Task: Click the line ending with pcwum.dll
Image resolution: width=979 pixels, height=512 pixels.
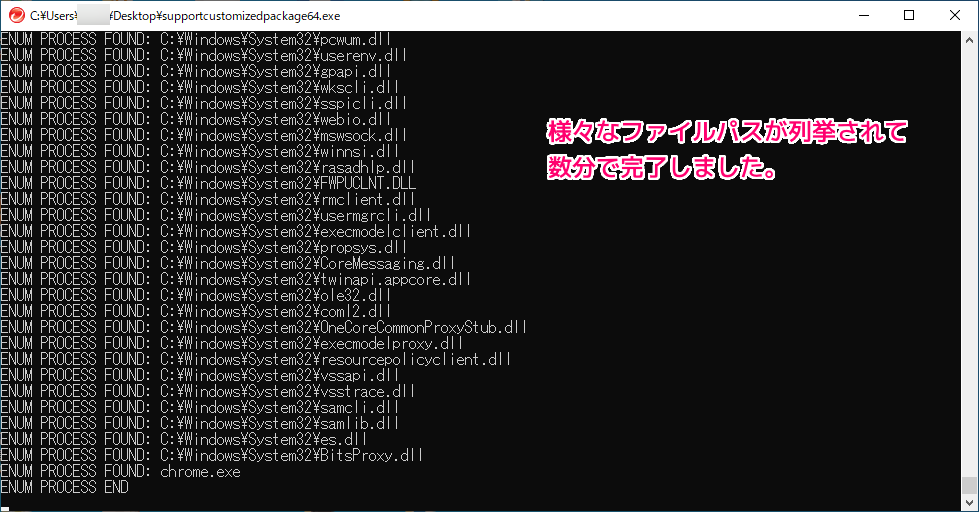Action: pos(195,39)
